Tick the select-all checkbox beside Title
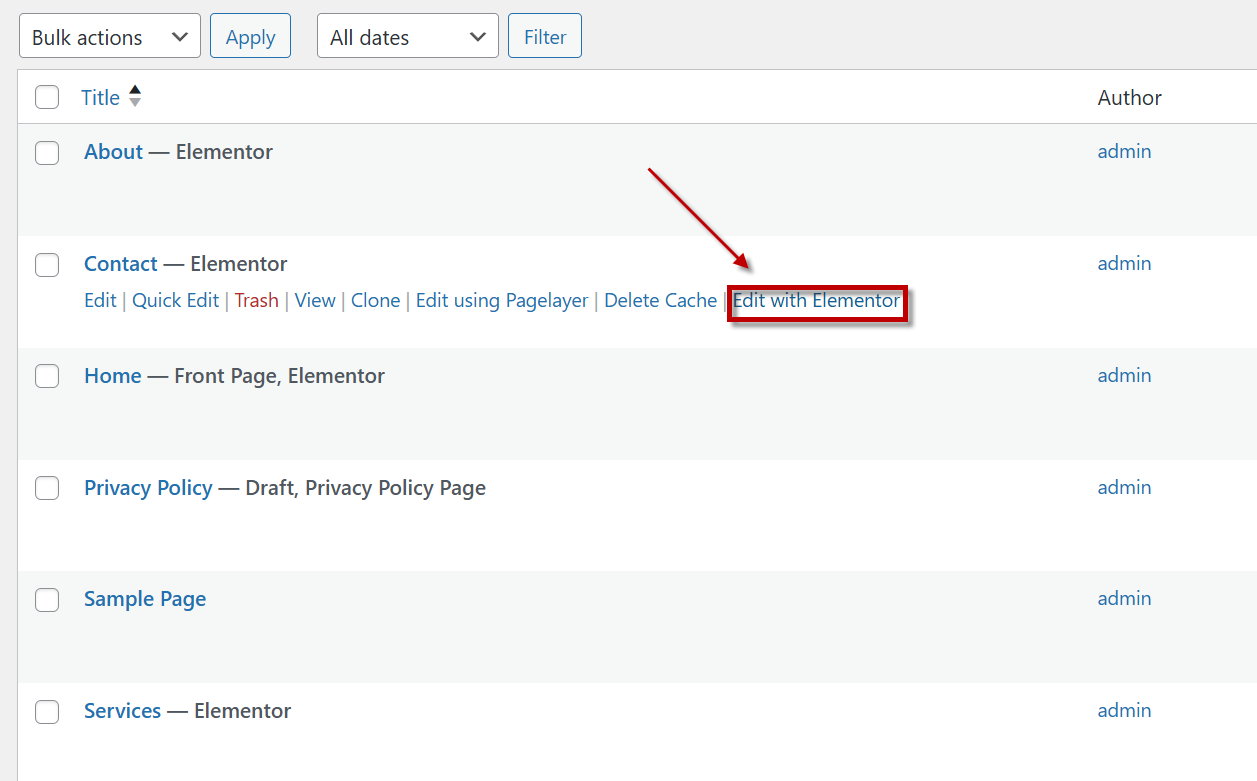The image size is (1257, 781). pyautogui.click(x=47, y=97)
